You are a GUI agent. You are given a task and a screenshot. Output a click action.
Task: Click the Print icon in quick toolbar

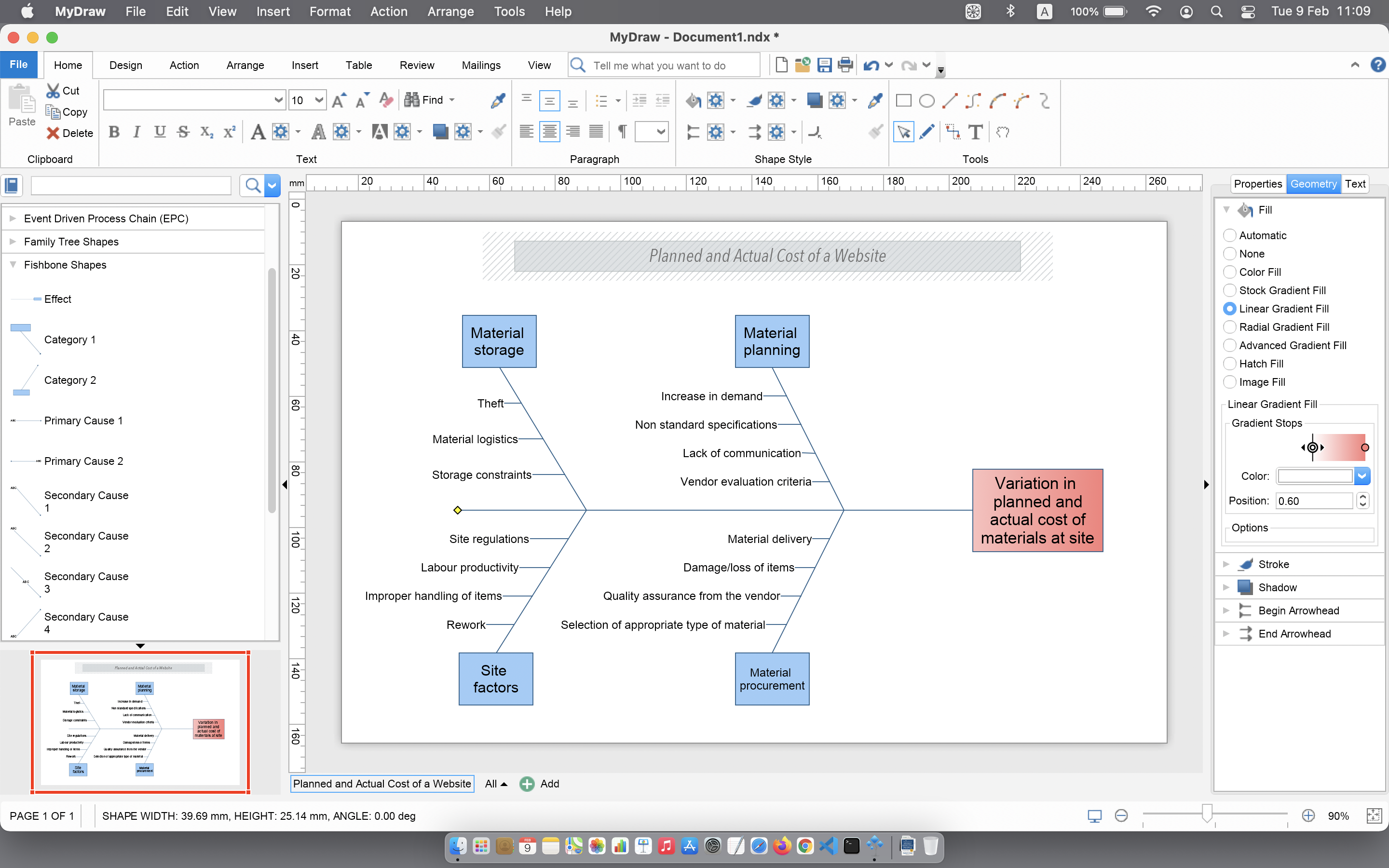point(845,65)
